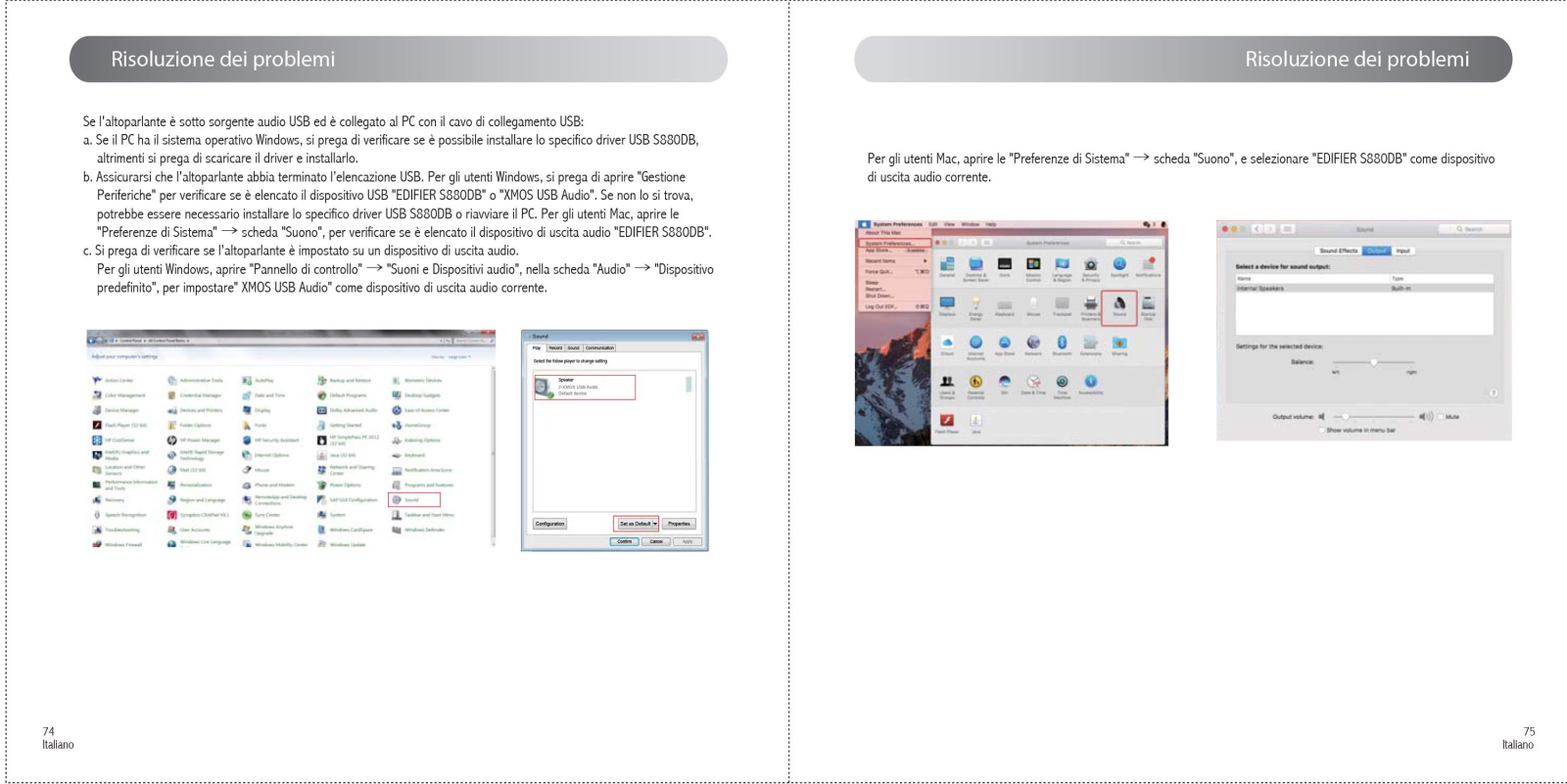Open Security & Privacy pane
Screen dimensions: 1567x784
tap(1091, 269)
